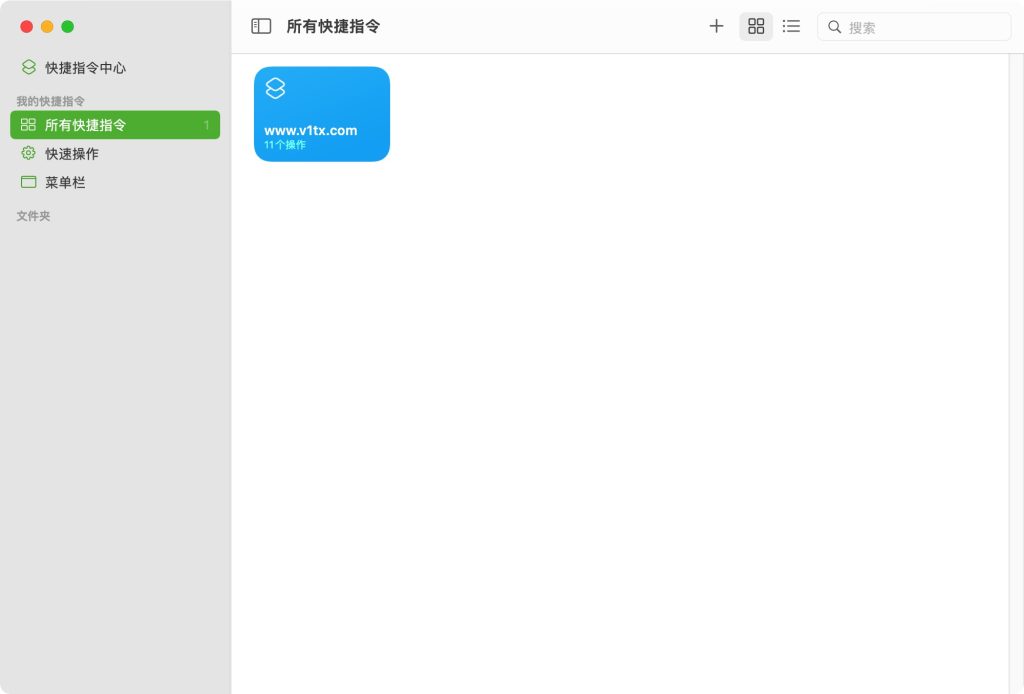Open 快捷指令中心 from the sidebar
Image resolution: width=1024 pixels, height=694 pixels.
tap(85, 68)
